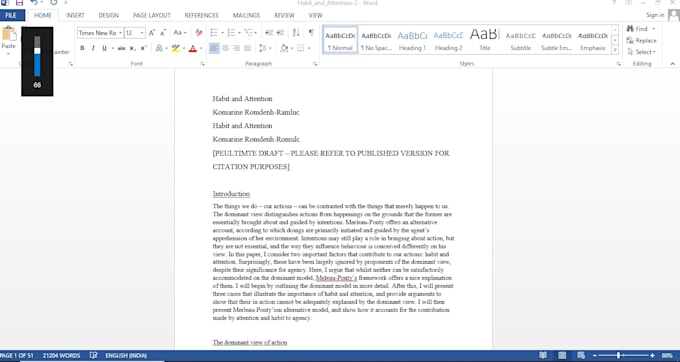Zoom out minus button

595,355
